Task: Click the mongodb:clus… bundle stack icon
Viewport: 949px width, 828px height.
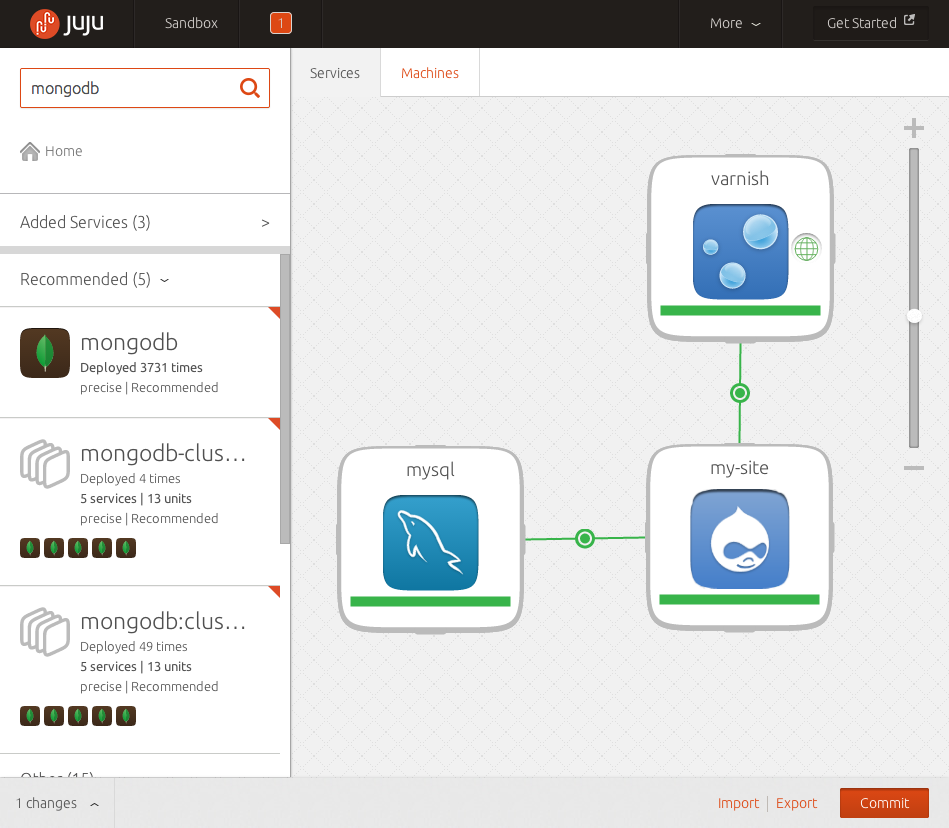Action: click(45, 631)
